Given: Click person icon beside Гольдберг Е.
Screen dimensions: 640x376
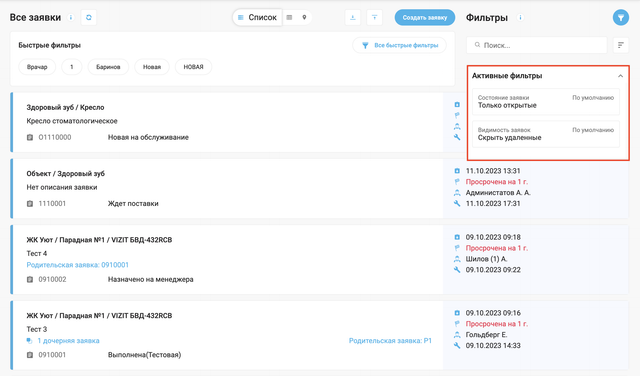Looking at the screenshot, I should tap(457, 335).
